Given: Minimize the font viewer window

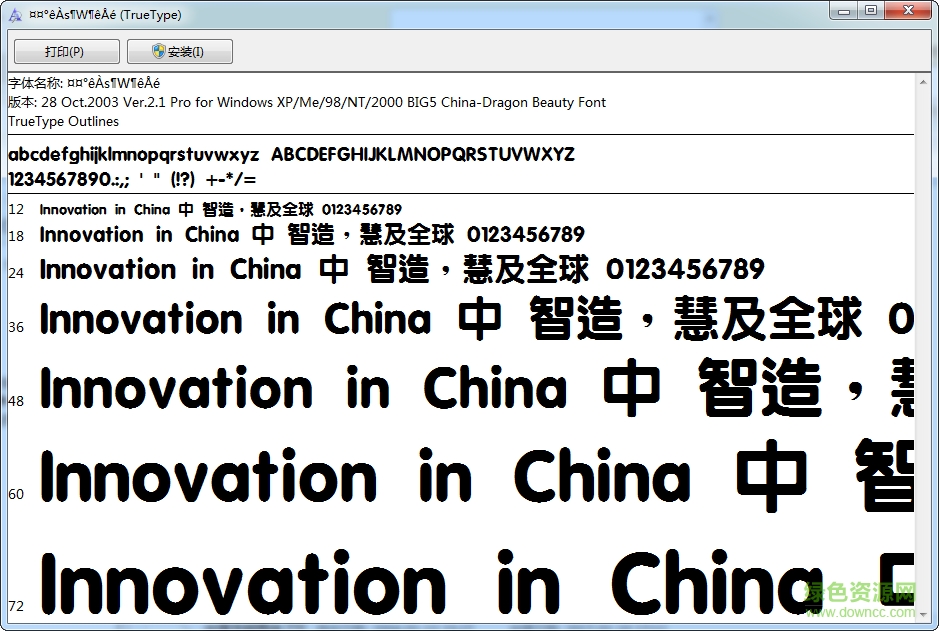Looking at the screenshot, I should click(844, 10).
